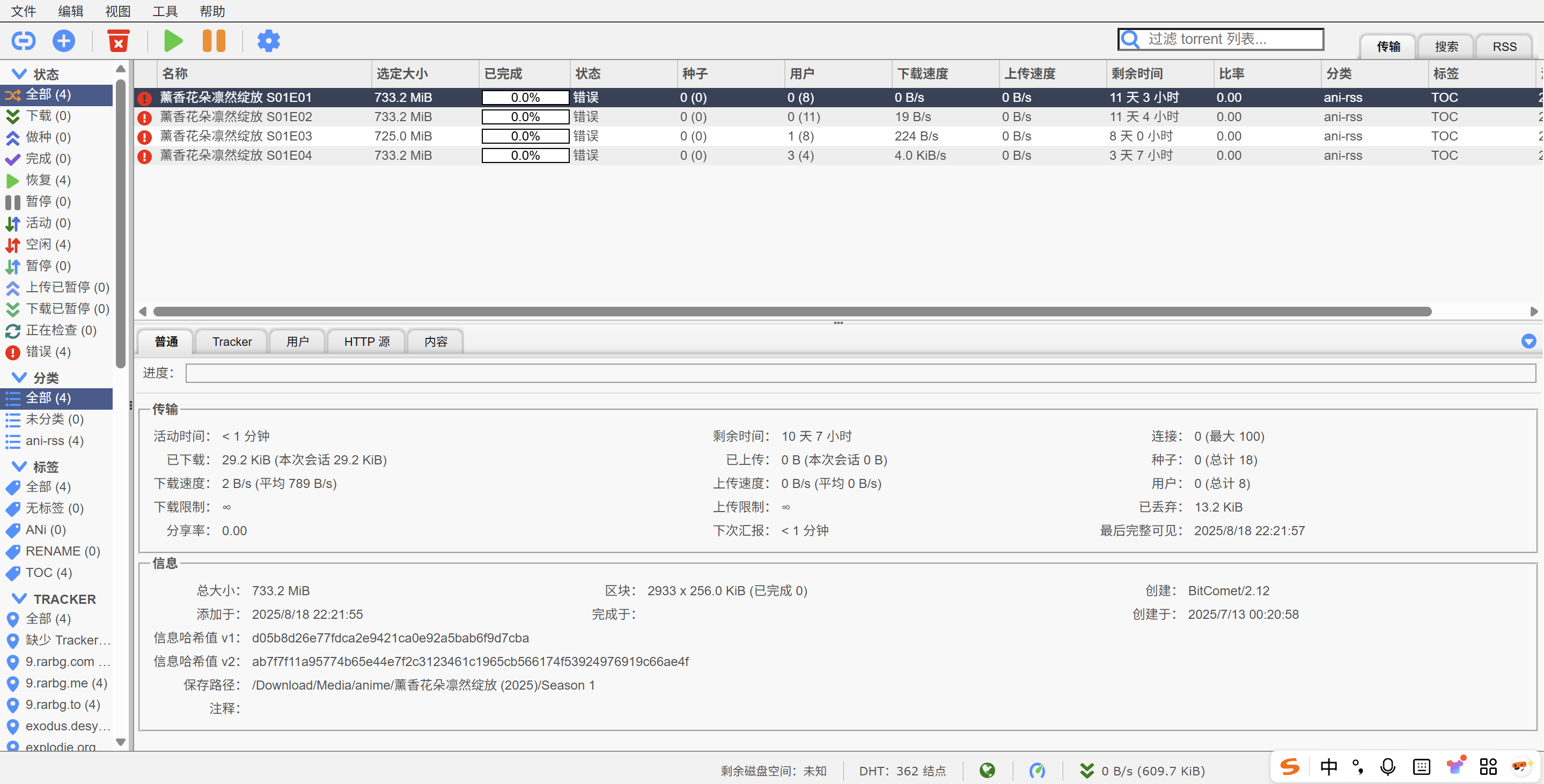Click the S01E02 progress bar 0.0%
The height and width of the screenshot is (784, 1544).
[x=525, y=117]
